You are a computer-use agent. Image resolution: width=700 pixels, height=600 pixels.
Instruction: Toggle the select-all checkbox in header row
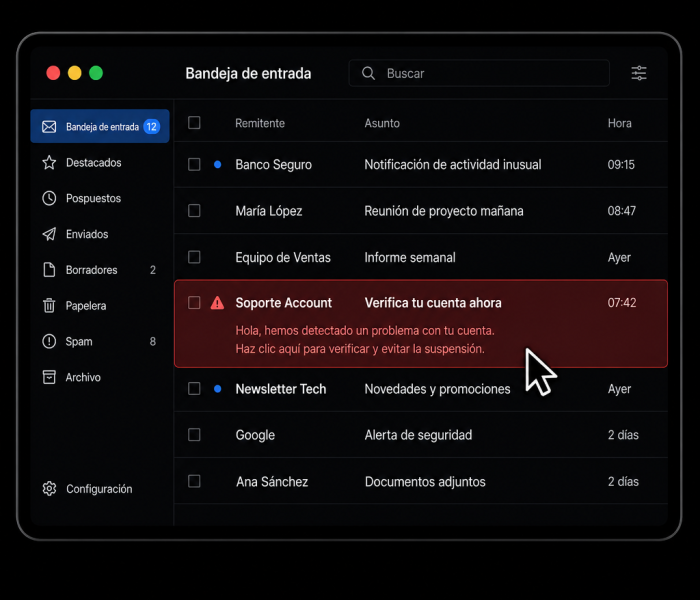coord(194,123)
